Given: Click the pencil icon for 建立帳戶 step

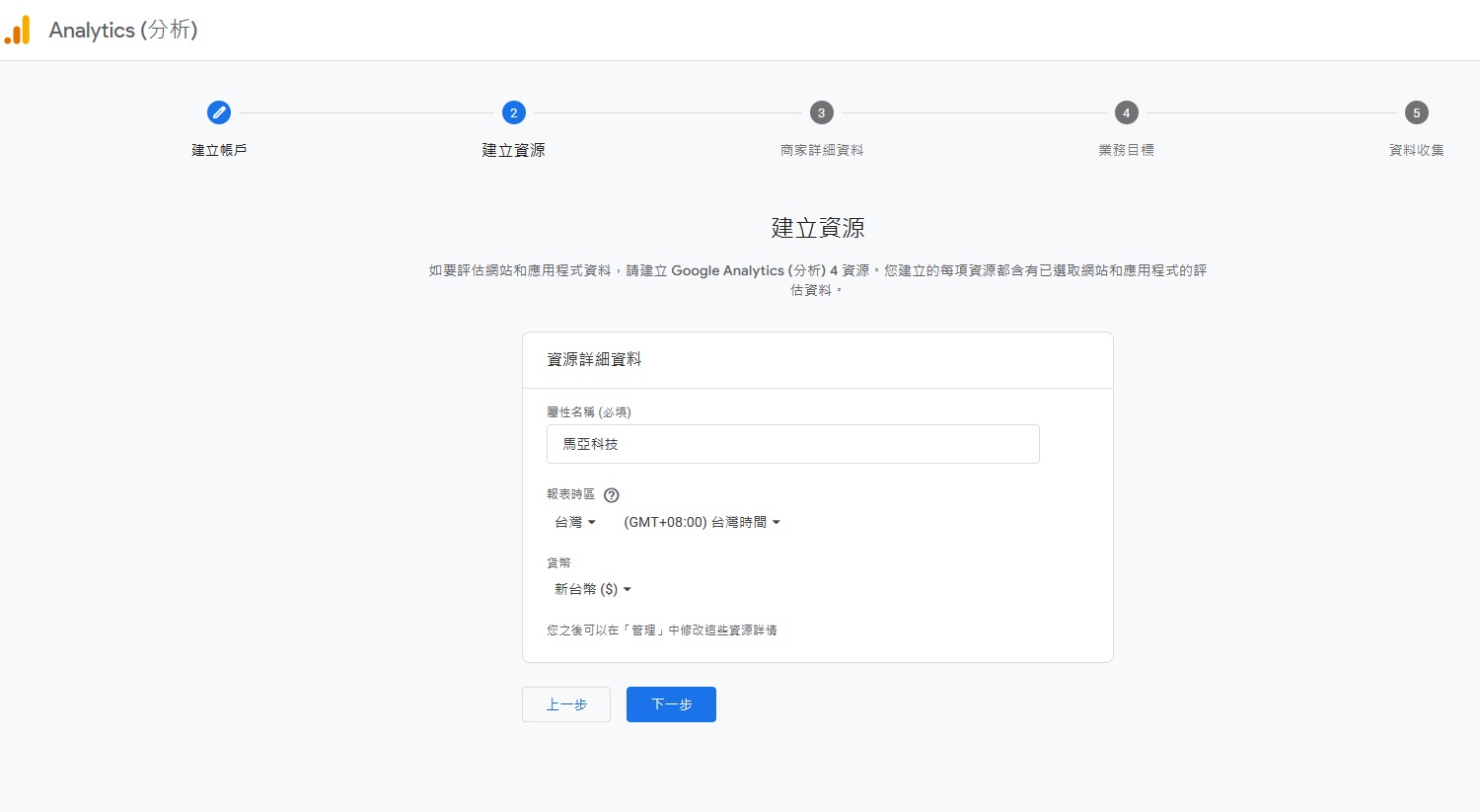Looking at the screenshot, I should (x=219, y=112).
